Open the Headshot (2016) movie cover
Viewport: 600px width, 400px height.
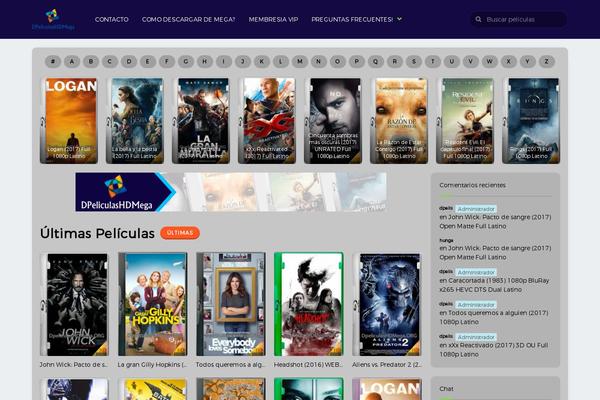point(308,304)
